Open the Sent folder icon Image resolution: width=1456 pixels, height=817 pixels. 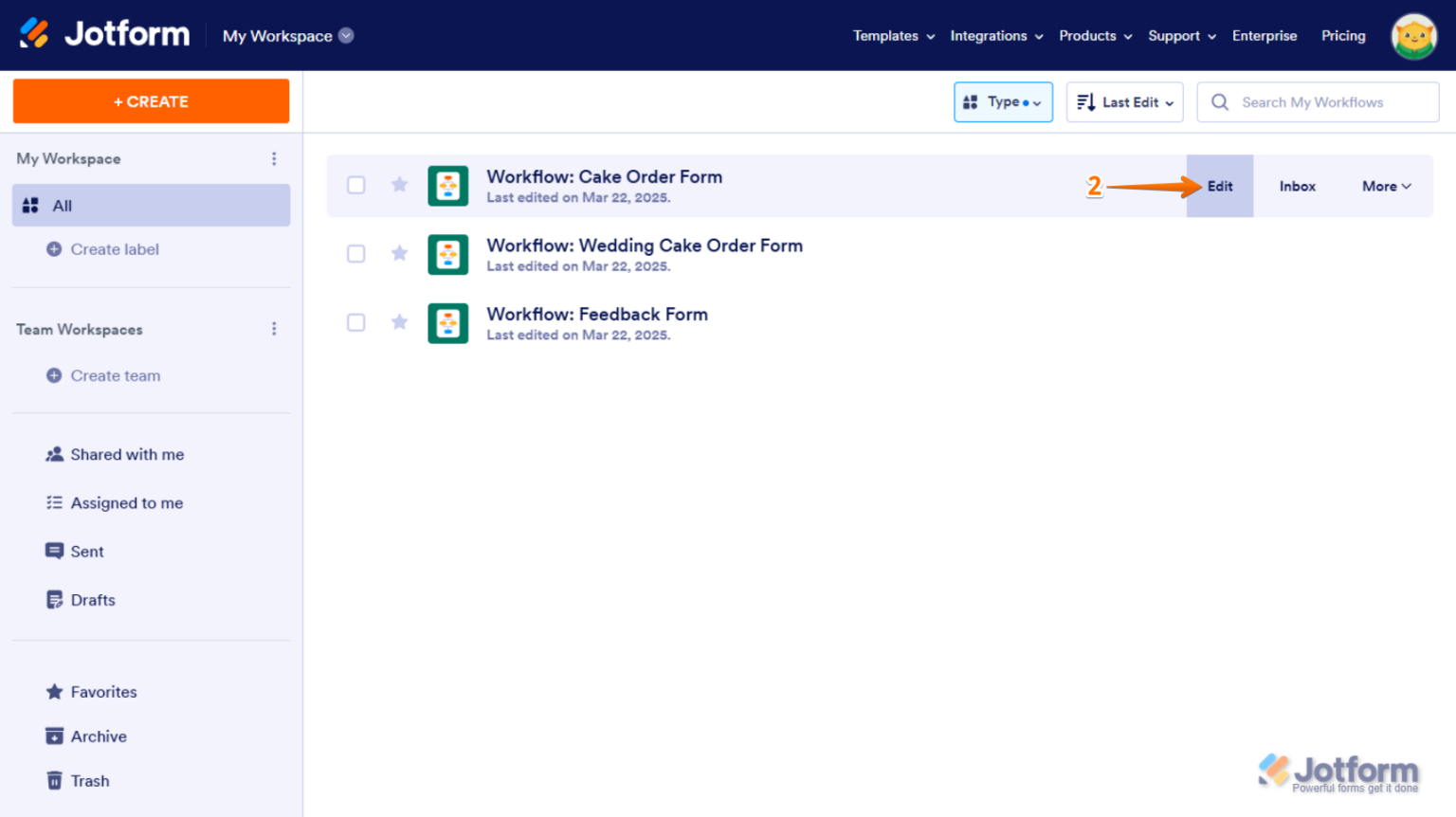pyautogui.click(x=55, y=551)
